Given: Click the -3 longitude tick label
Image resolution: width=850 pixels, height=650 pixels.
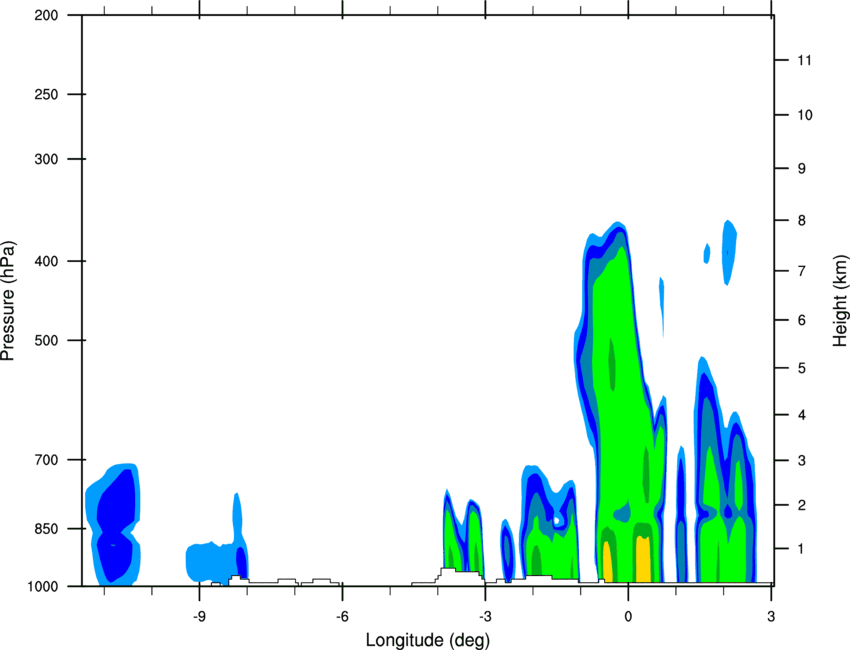Looking at the screenshot, I should tap(485, 617).
